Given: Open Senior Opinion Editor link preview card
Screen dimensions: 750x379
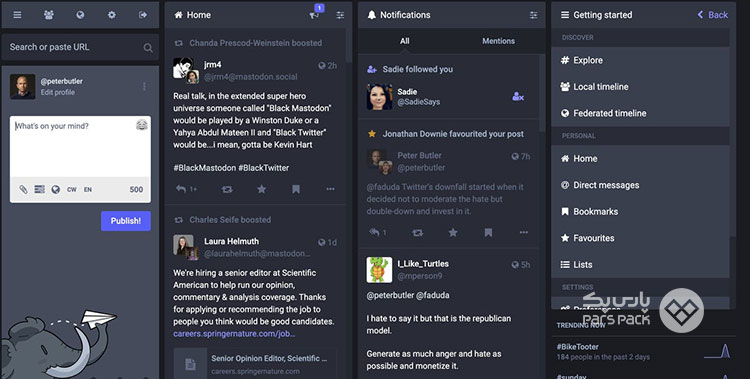Looking at the screenshot, I should click(255, 364).
